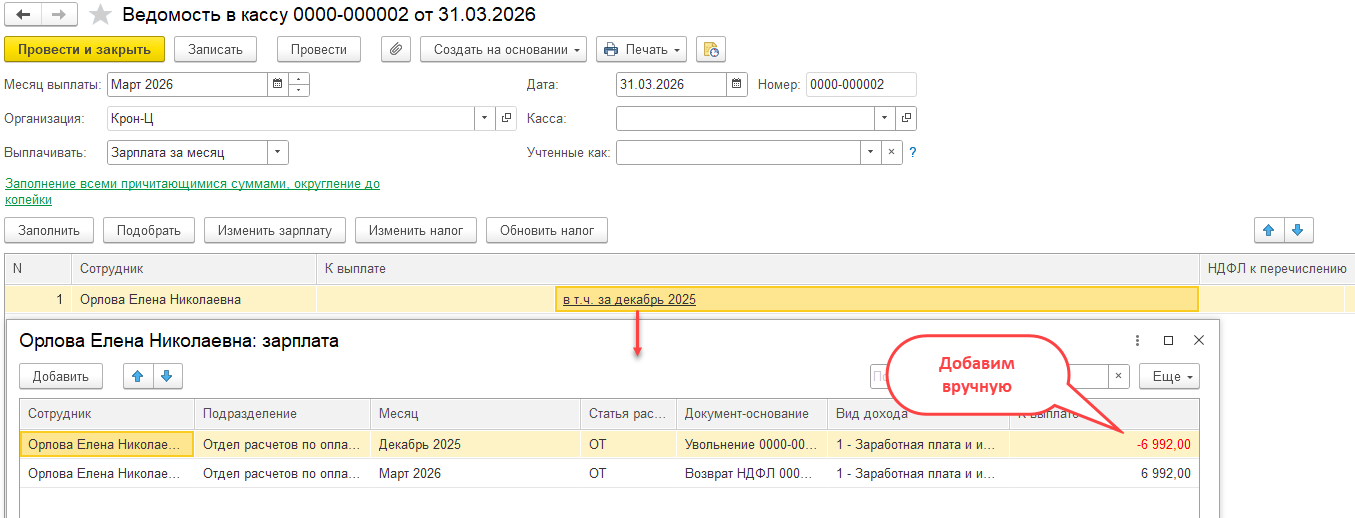Click Добавить button in salary popup
Image resolution: width=1355 pixels, height=518 pixels.
pyautogui.click(x=61, y=376)
